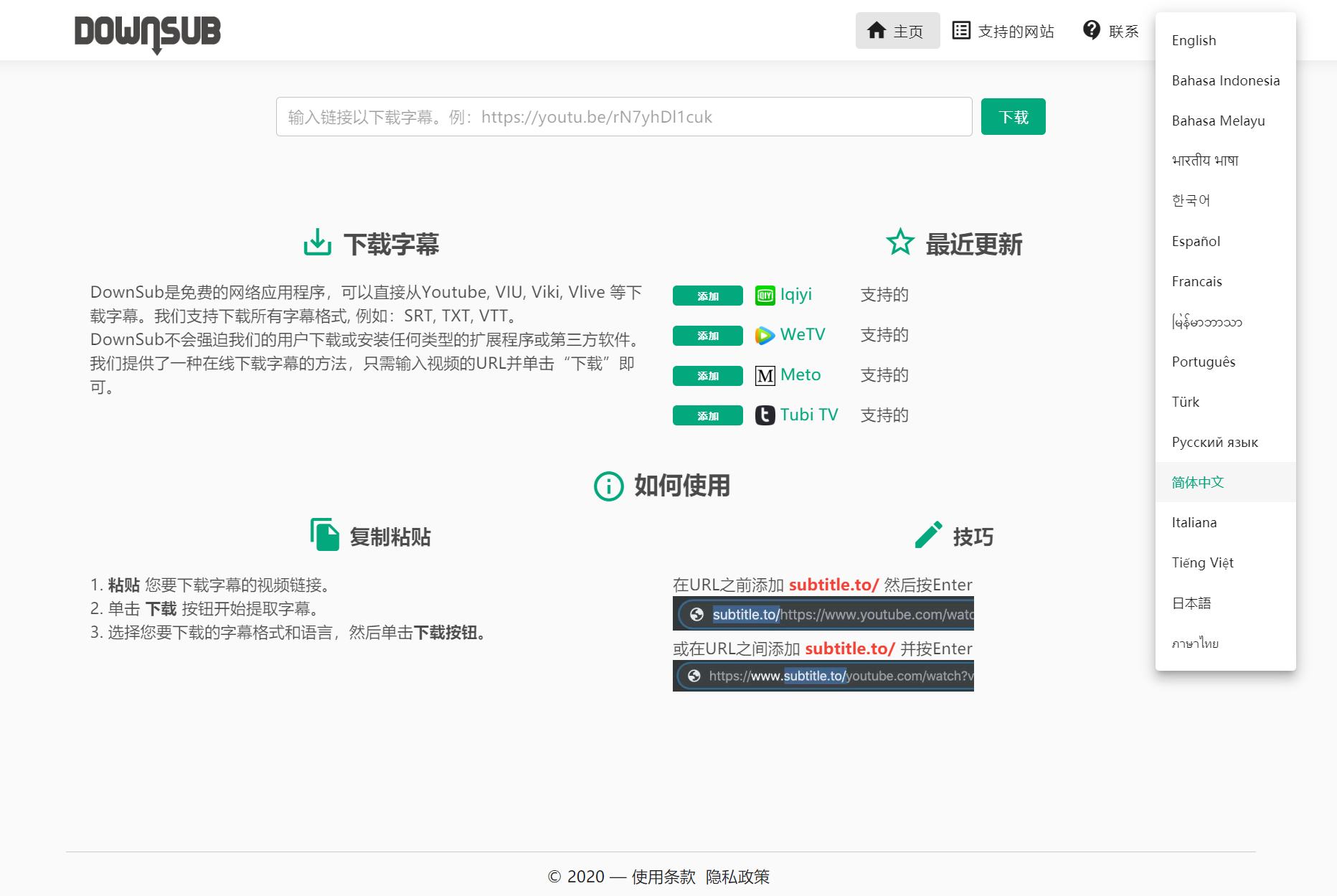Click the download icon beside 下载字幕
This screenshot has width=1337, height=896.
click(x=317, y=242)
